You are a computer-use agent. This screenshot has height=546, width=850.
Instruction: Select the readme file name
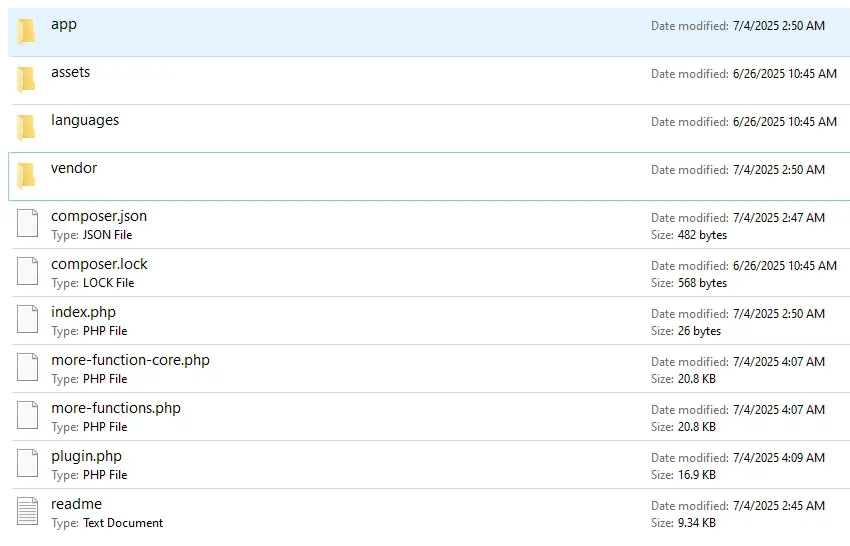click(76, 504)
